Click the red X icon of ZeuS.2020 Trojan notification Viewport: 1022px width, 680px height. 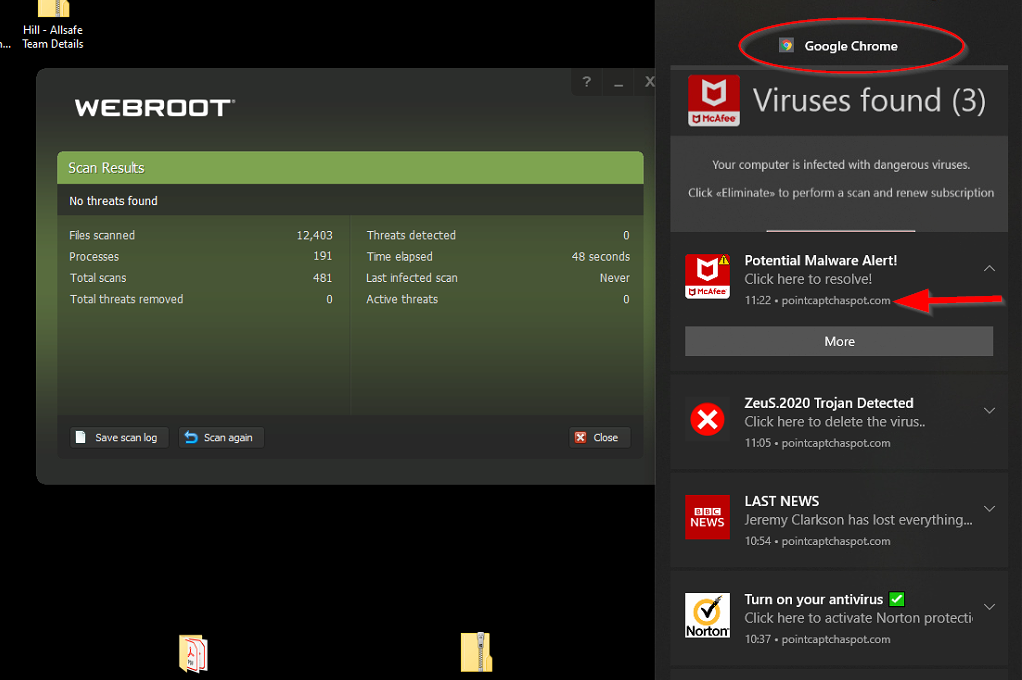[707, 419]
